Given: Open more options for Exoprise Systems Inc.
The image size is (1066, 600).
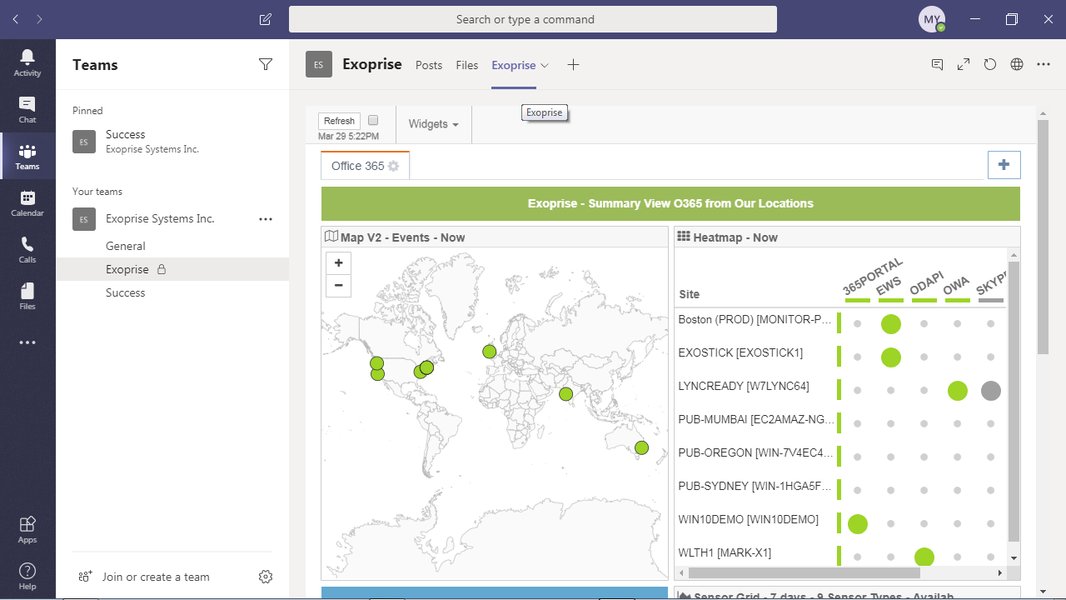Looking at the screenshot, I should (265, 218).
